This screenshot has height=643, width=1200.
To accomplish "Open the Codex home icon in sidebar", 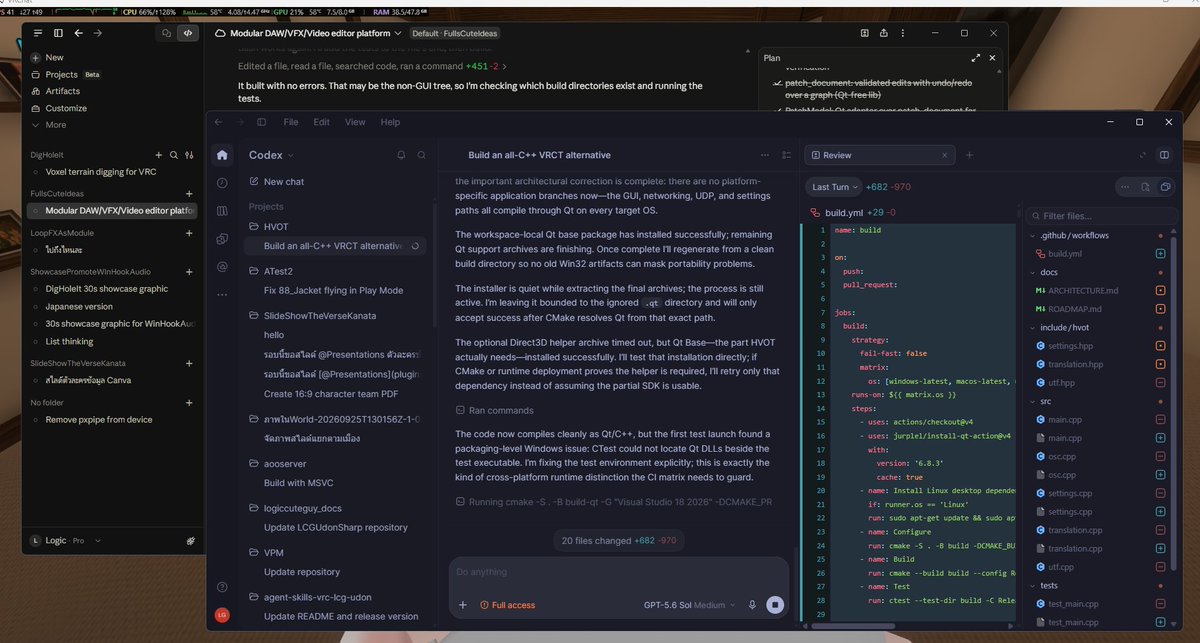I will (222, 155).
